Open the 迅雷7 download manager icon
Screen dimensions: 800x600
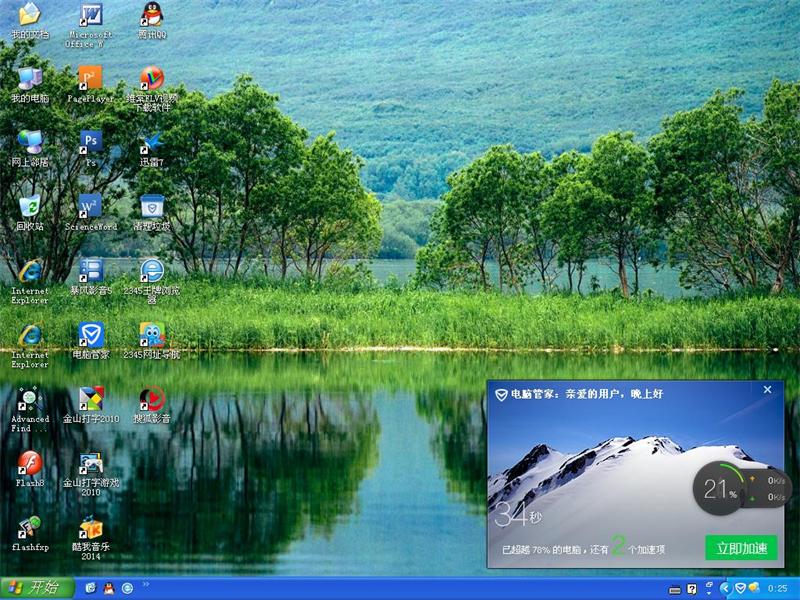pyautogui.click(x=151, y=141)
